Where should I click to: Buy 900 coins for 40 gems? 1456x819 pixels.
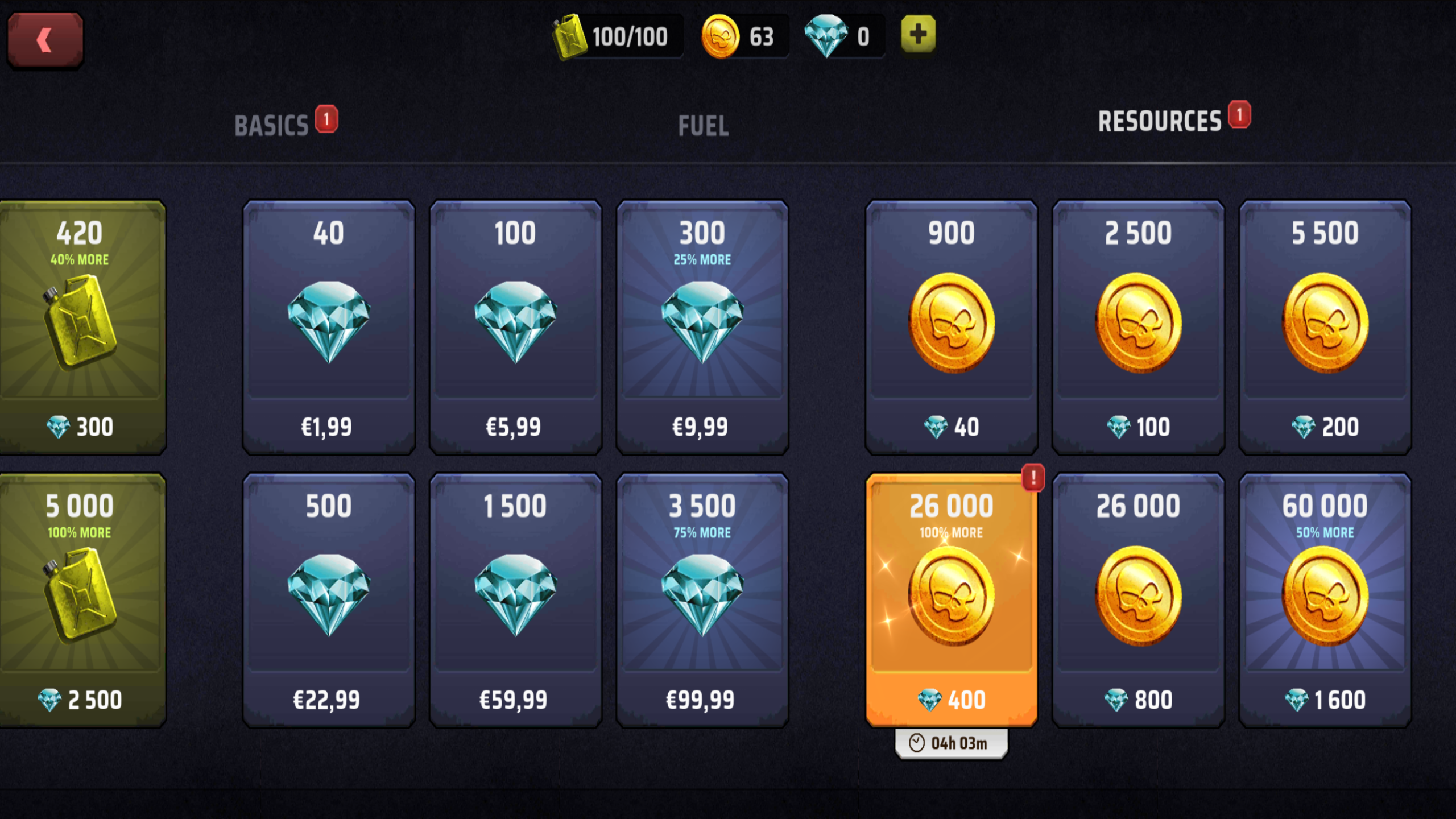click(952, 327)
